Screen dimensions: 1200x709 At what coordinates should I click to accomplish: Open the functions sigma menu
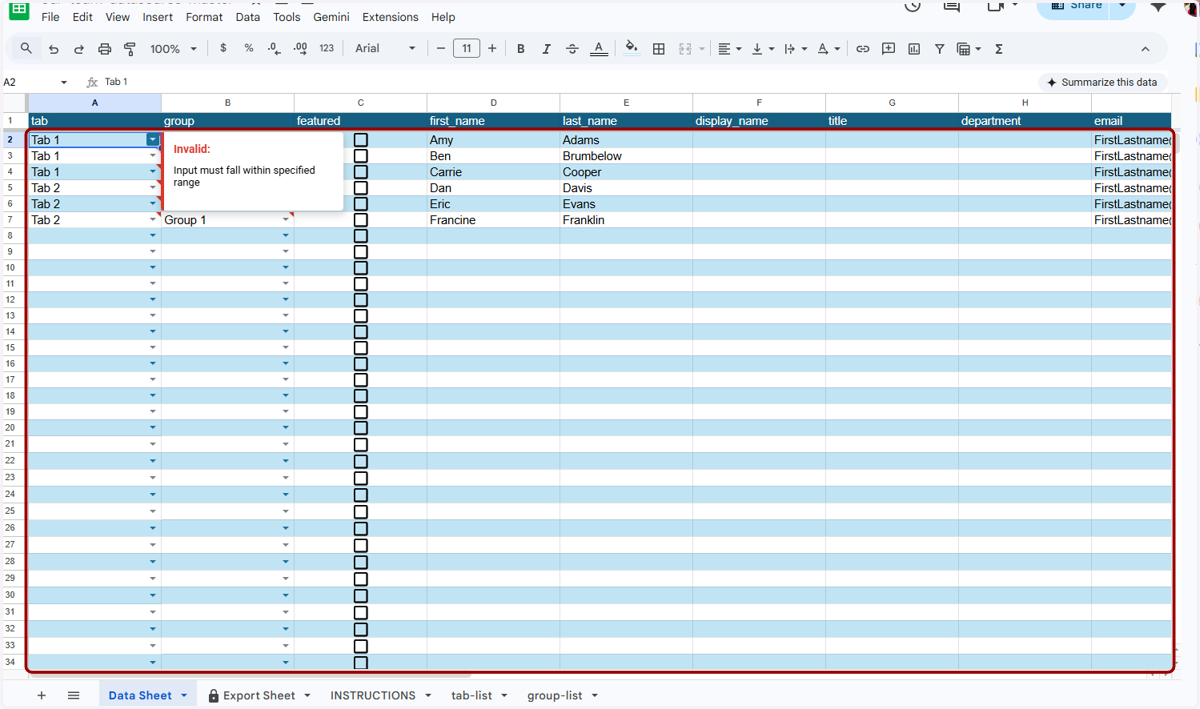click(x=999, y=48)
